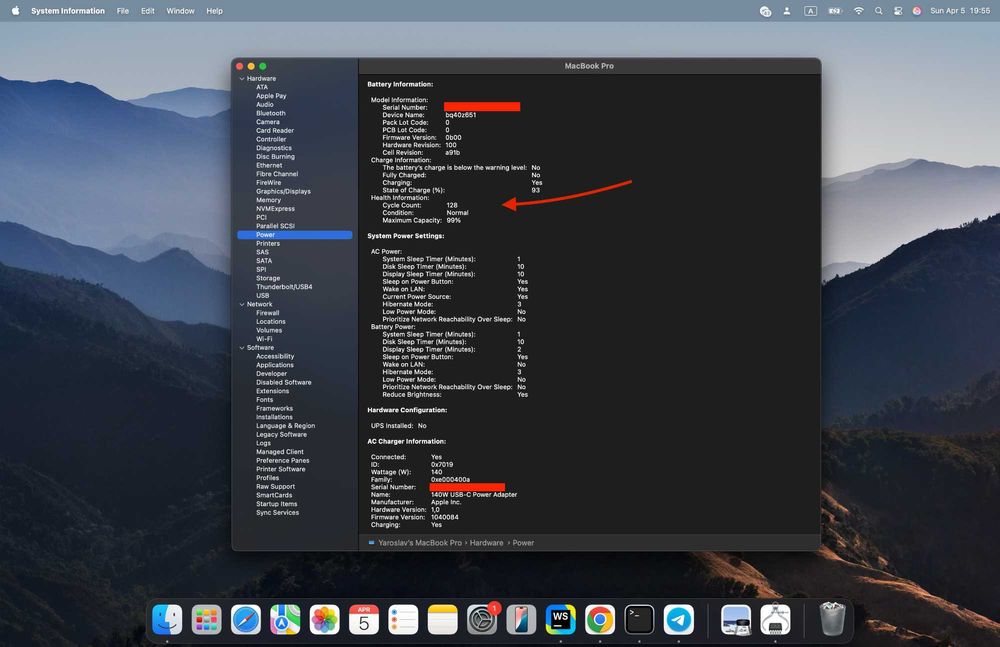Open the Help menu

214,11
